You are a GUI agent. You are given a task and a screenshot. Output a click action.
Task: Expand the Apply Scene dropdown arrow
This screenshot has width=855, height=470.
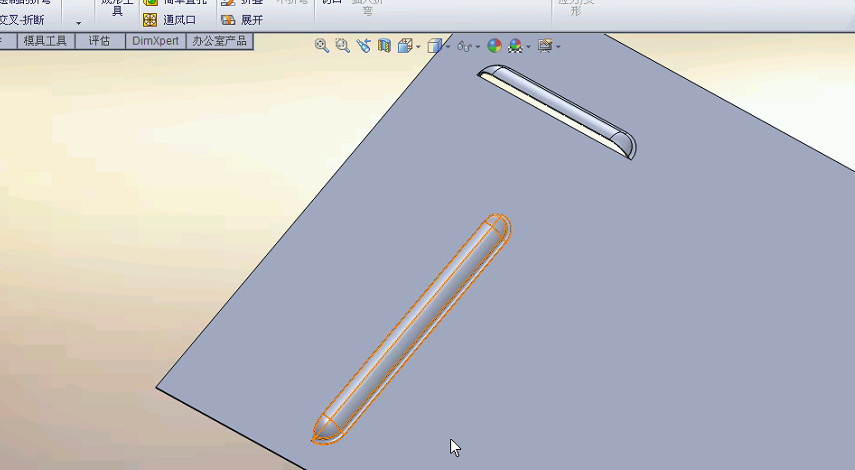(528, 47)
